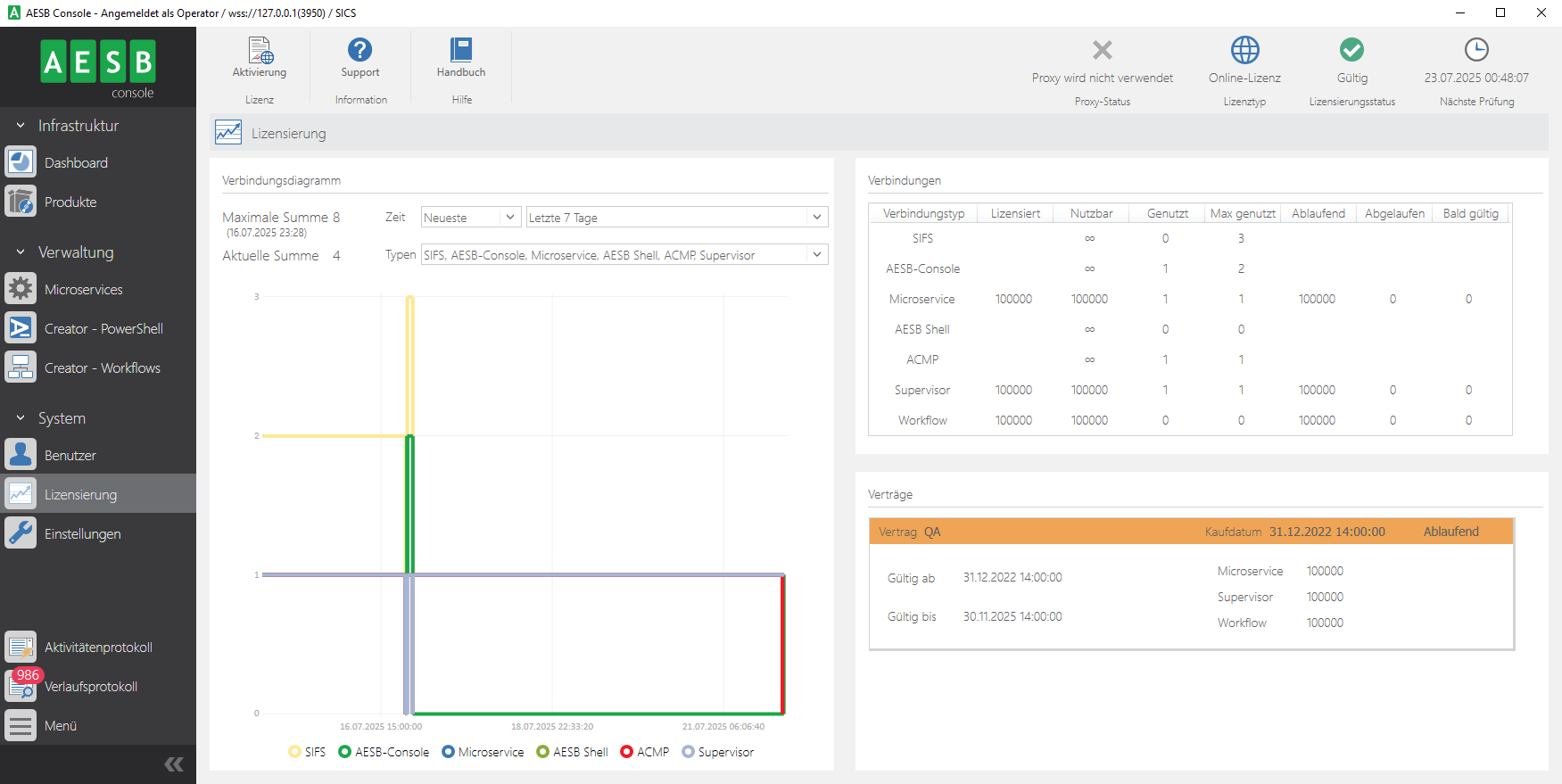Toggle Microservice series in chart legend

coord(483,752)
